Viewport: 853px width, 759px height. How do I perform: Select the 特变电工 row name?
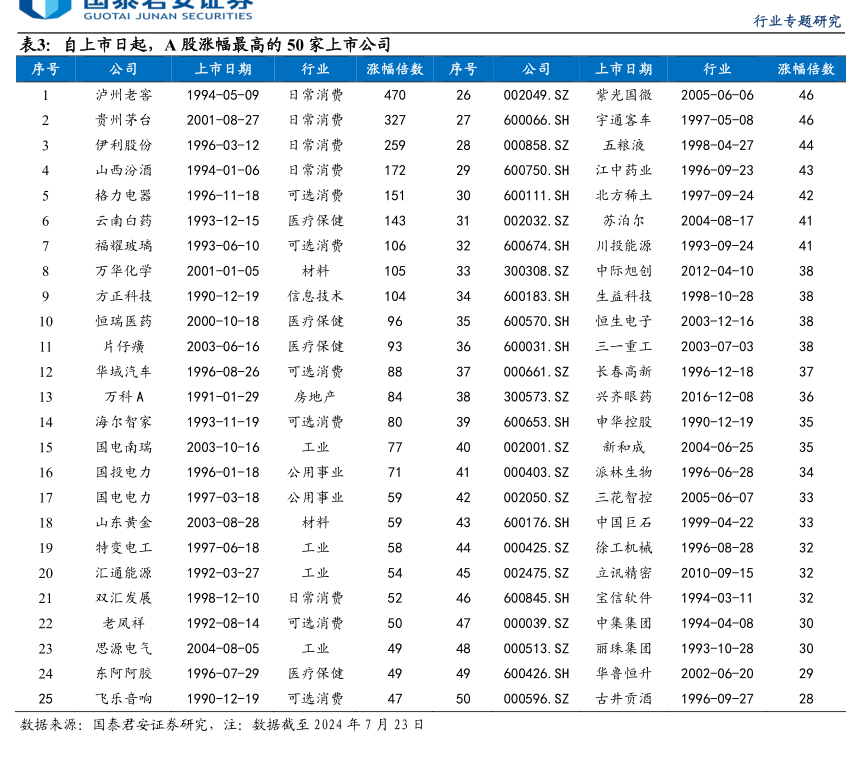point(123,547)
